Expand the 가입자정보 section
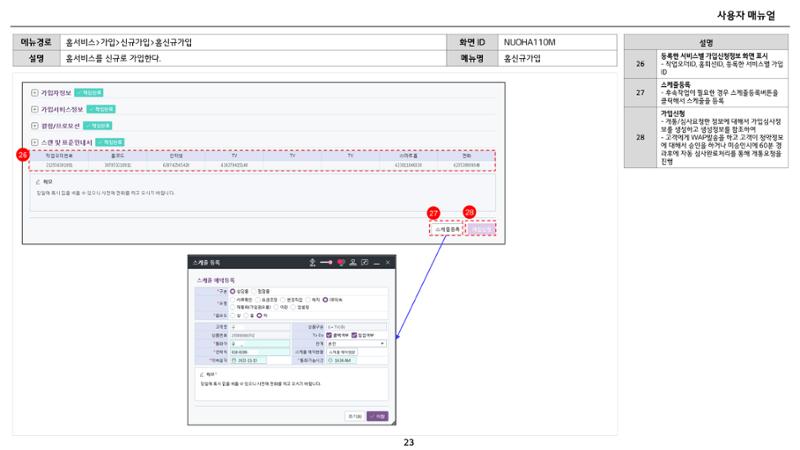Screen dimensions: 800x450 point(35,93)
